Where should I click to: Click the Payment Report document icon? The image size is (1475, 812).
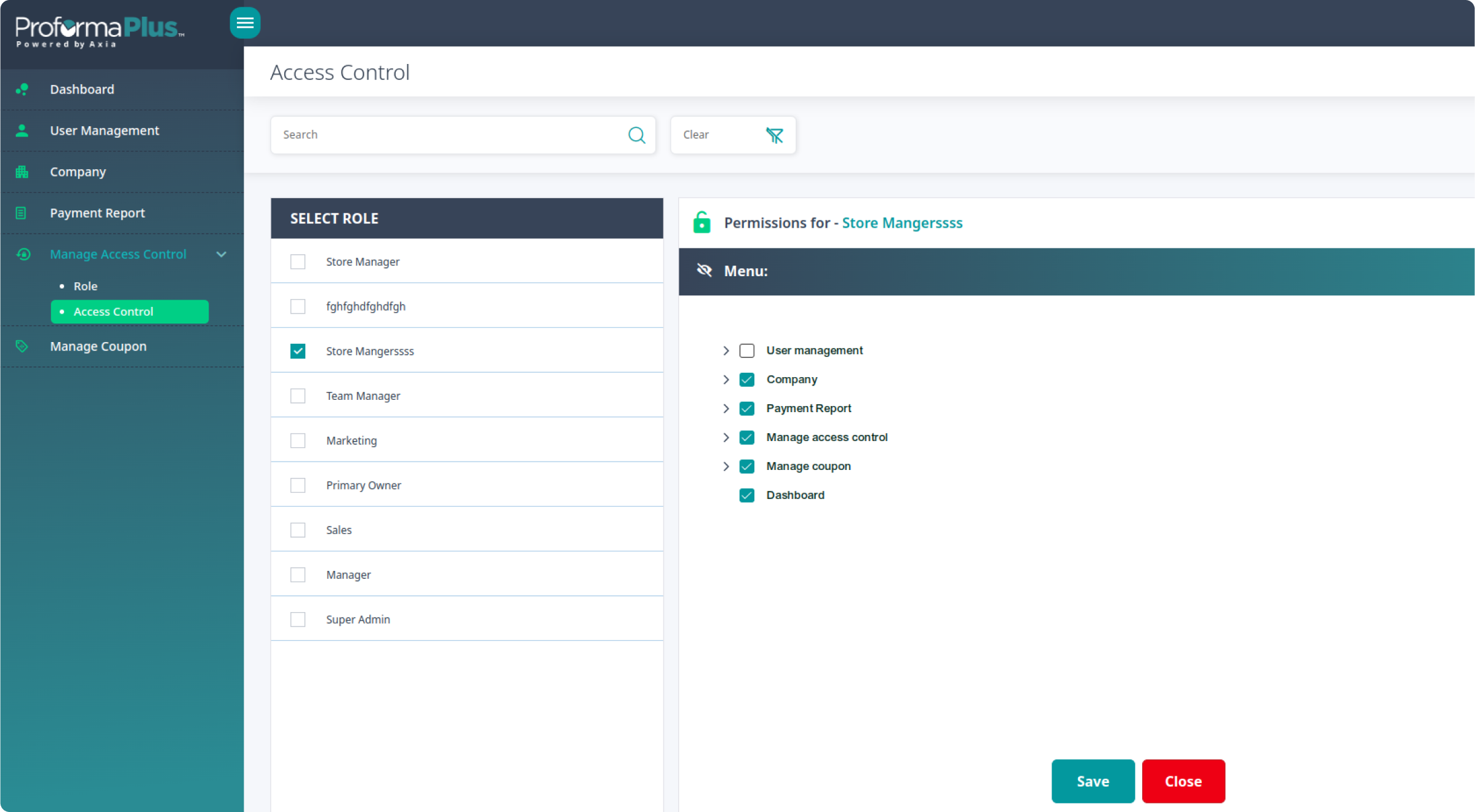tap(21, 213)
